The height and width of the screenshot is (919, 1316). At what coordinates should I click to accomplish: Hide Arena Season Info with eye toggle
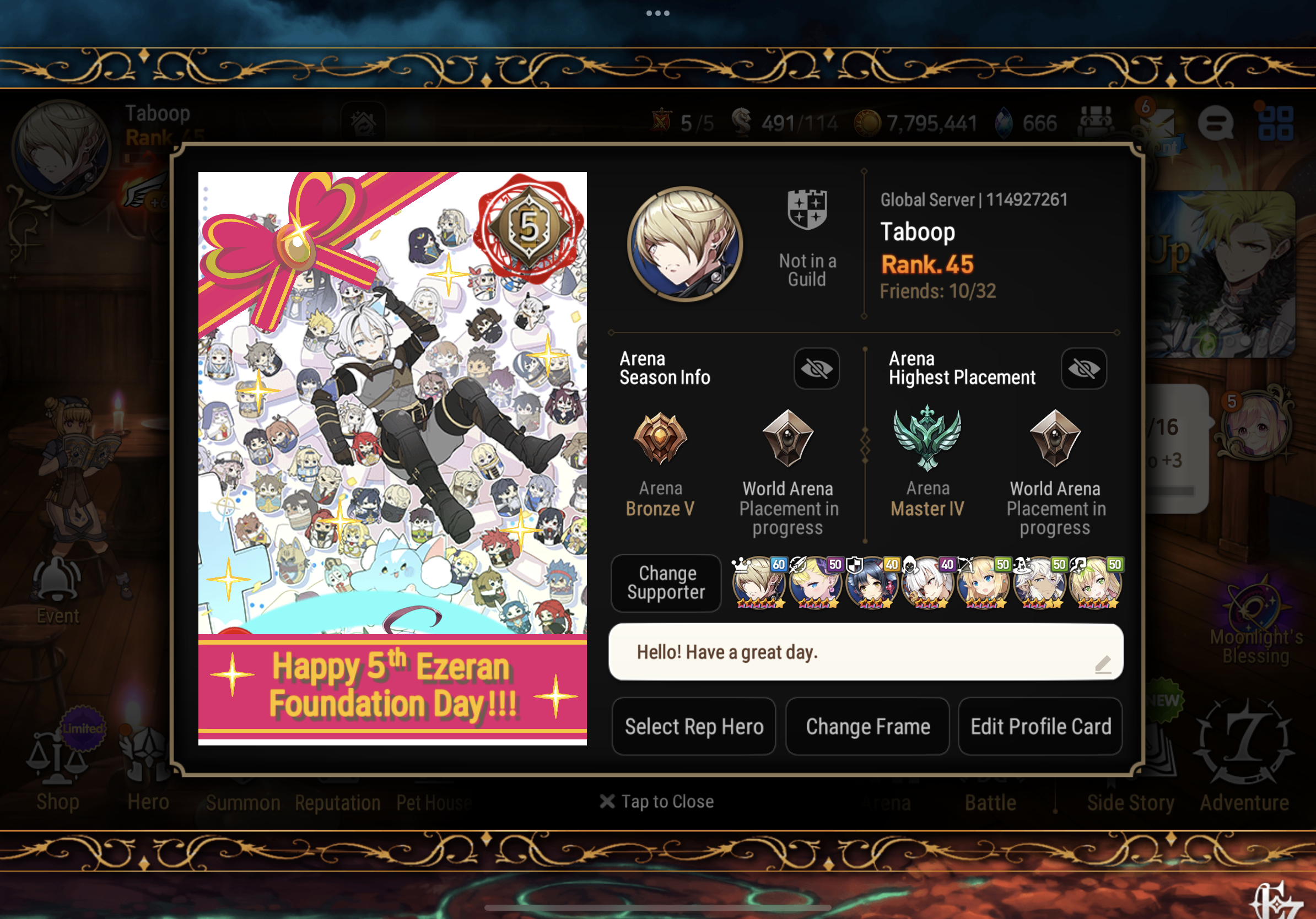(816, 369)
